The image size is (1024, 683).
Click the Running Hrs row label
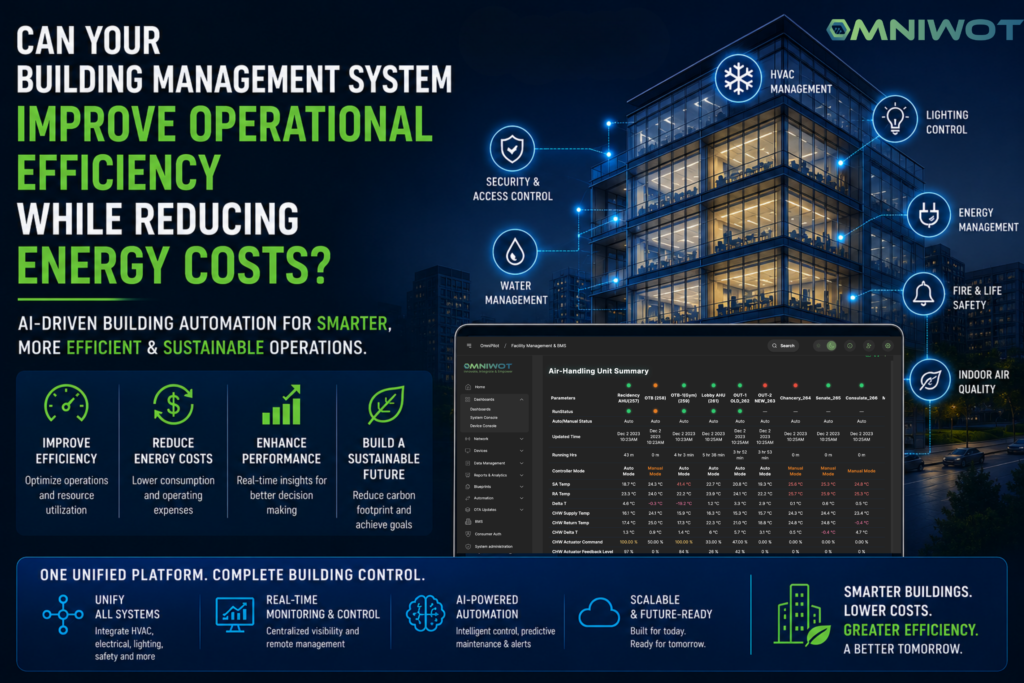click(564, 455)
